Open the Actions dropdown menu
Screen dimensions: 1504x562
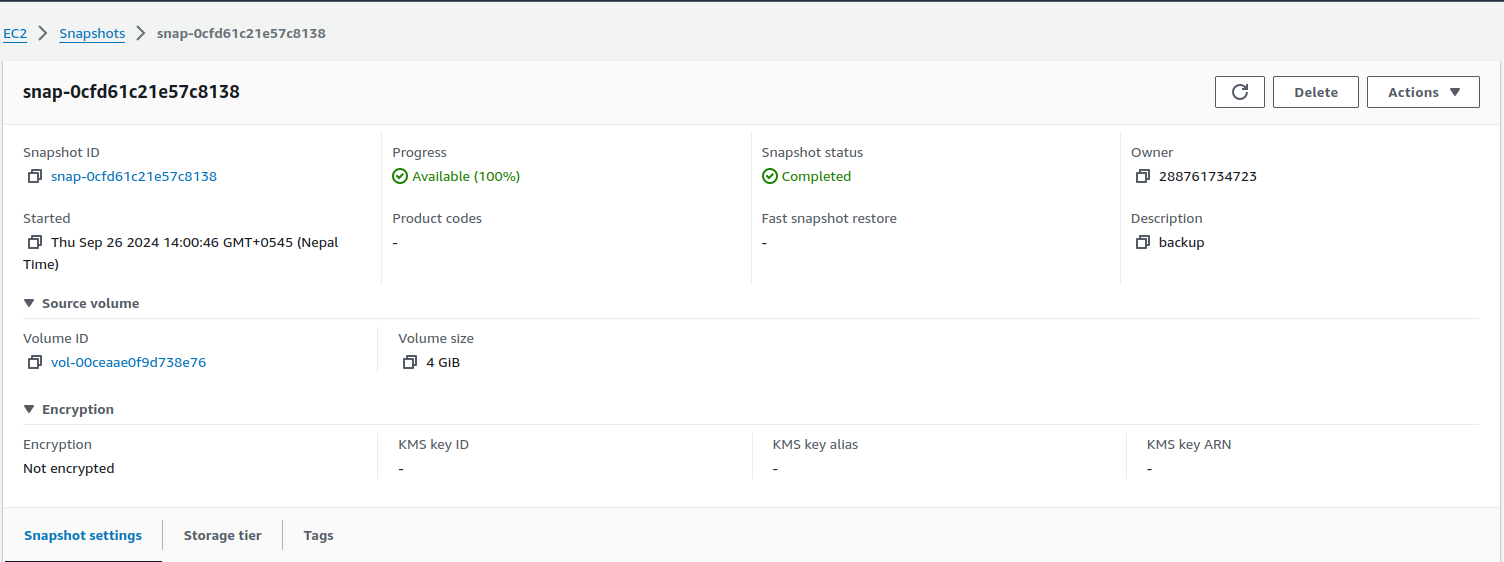click(x=1423, y=92)
